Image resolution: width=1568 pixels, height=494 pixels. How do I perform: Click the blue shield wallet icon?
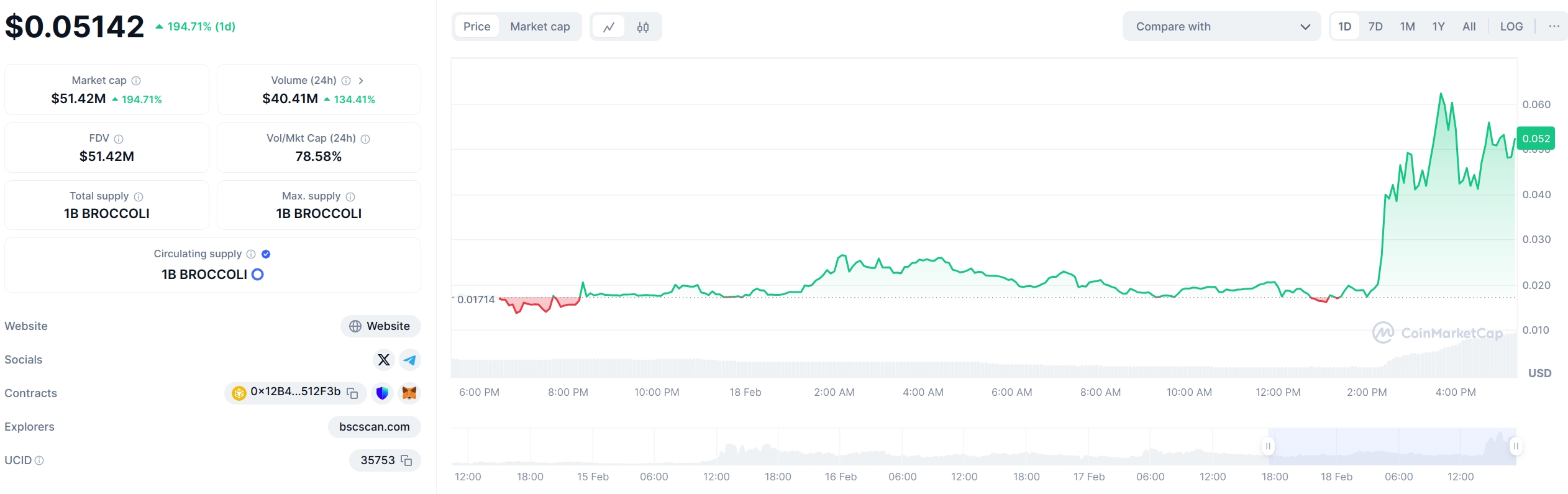tap(382, 393)
